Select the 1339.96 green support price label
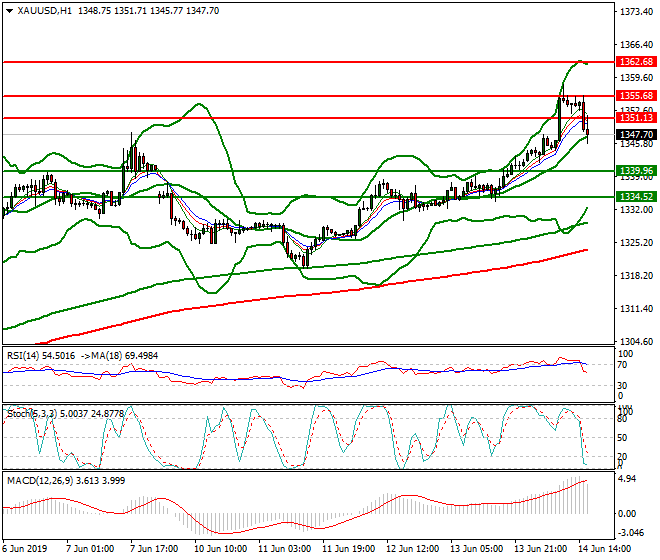Viewport: 660px width, 560px height. (636, 171)
